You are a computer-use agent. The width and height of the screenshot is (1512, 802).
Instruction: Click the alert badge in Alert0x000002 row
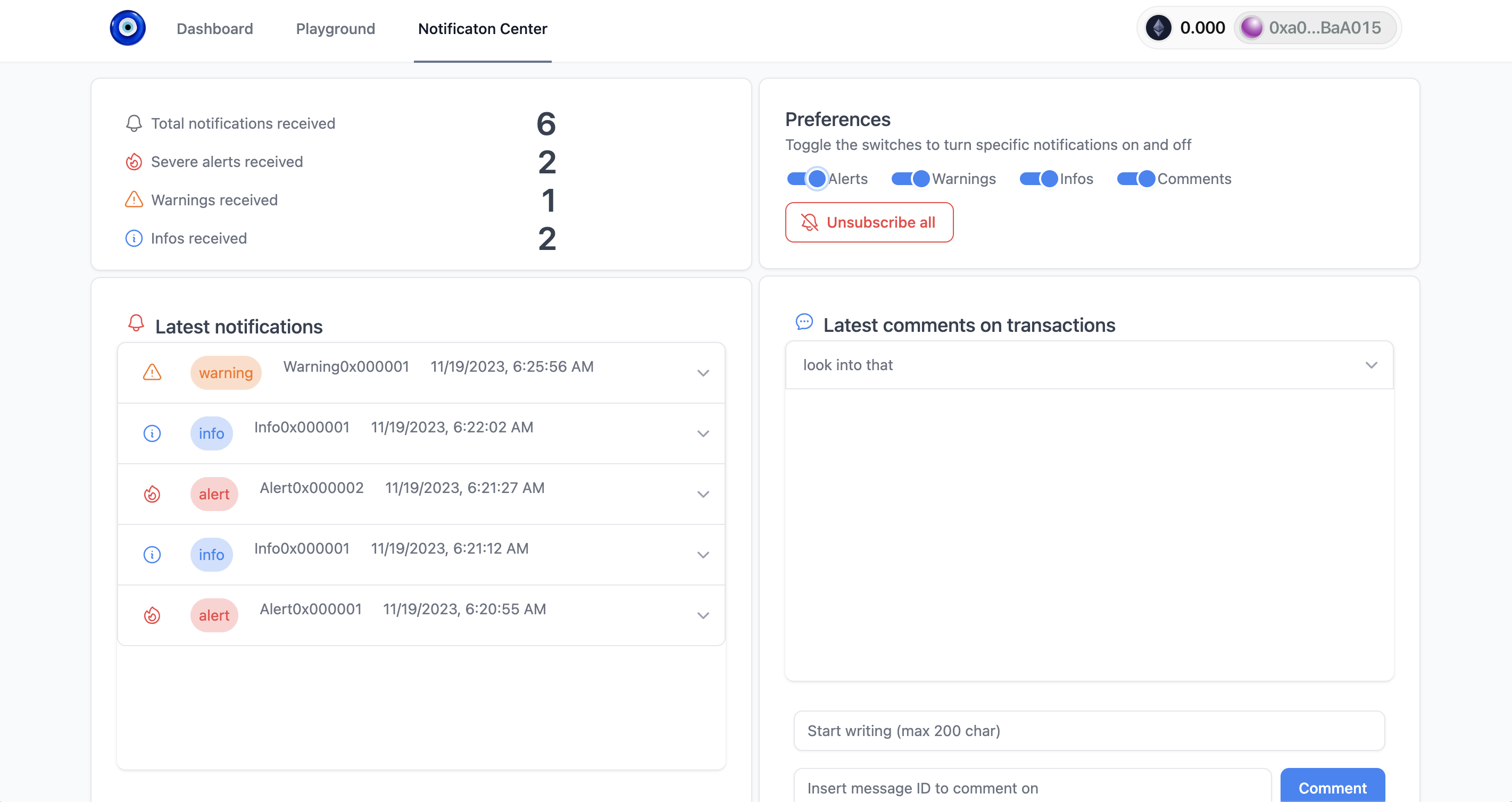(214, 494)
